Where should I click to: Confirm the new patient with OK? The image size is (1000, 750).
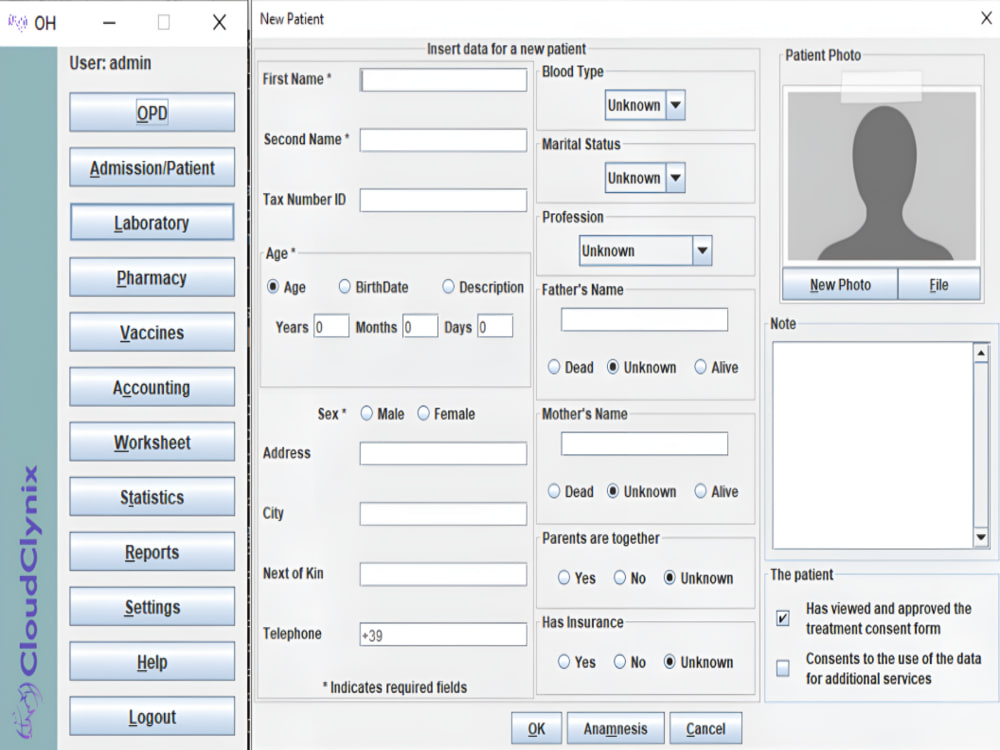click(536, 728)
